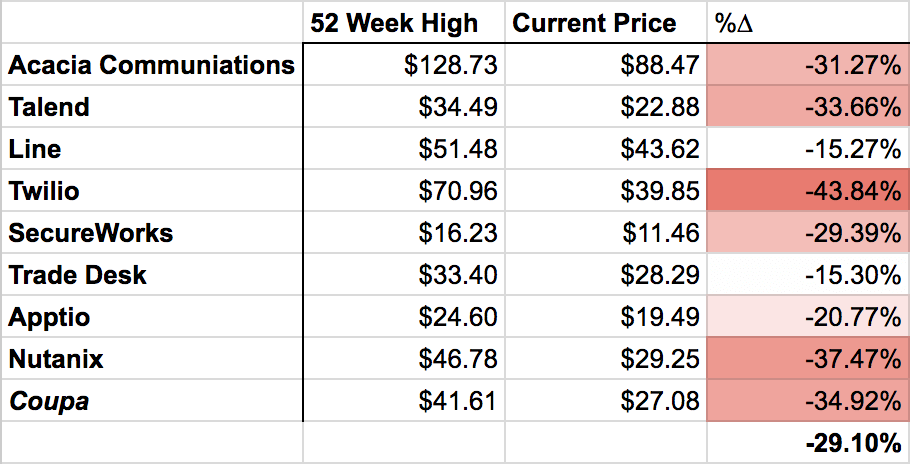Click Apptio's -20.77% change cell

[808, 317]
